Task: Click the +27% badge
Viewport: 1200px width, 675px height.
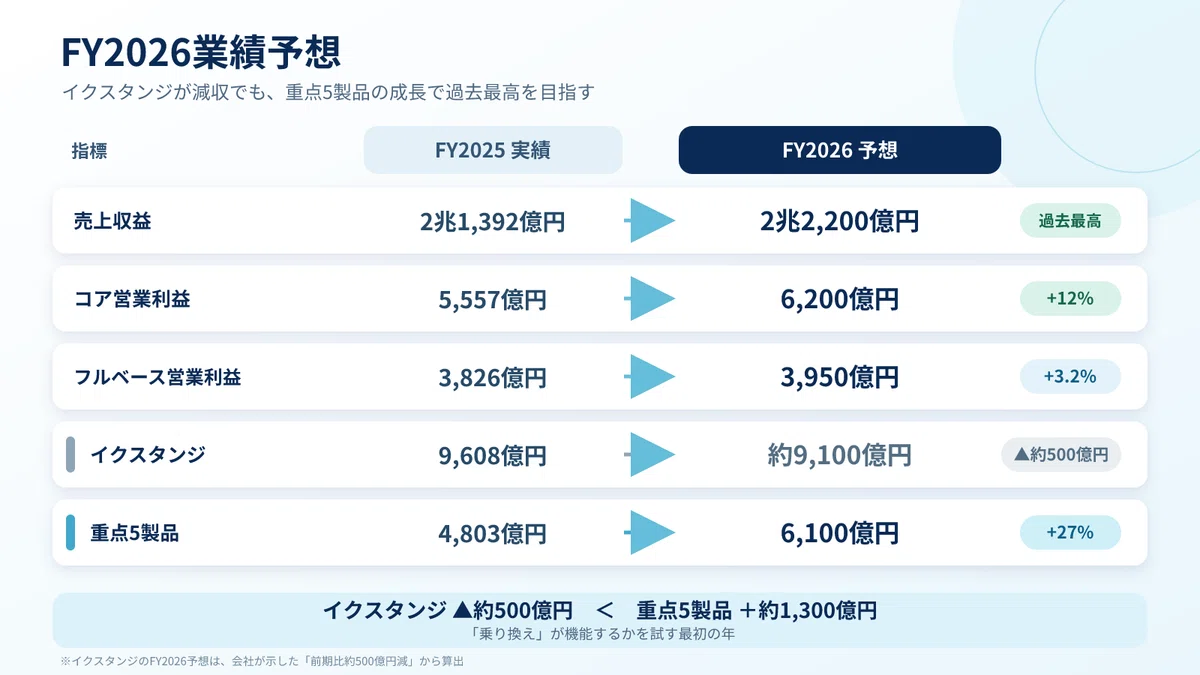Action: tap(1070, 533)
